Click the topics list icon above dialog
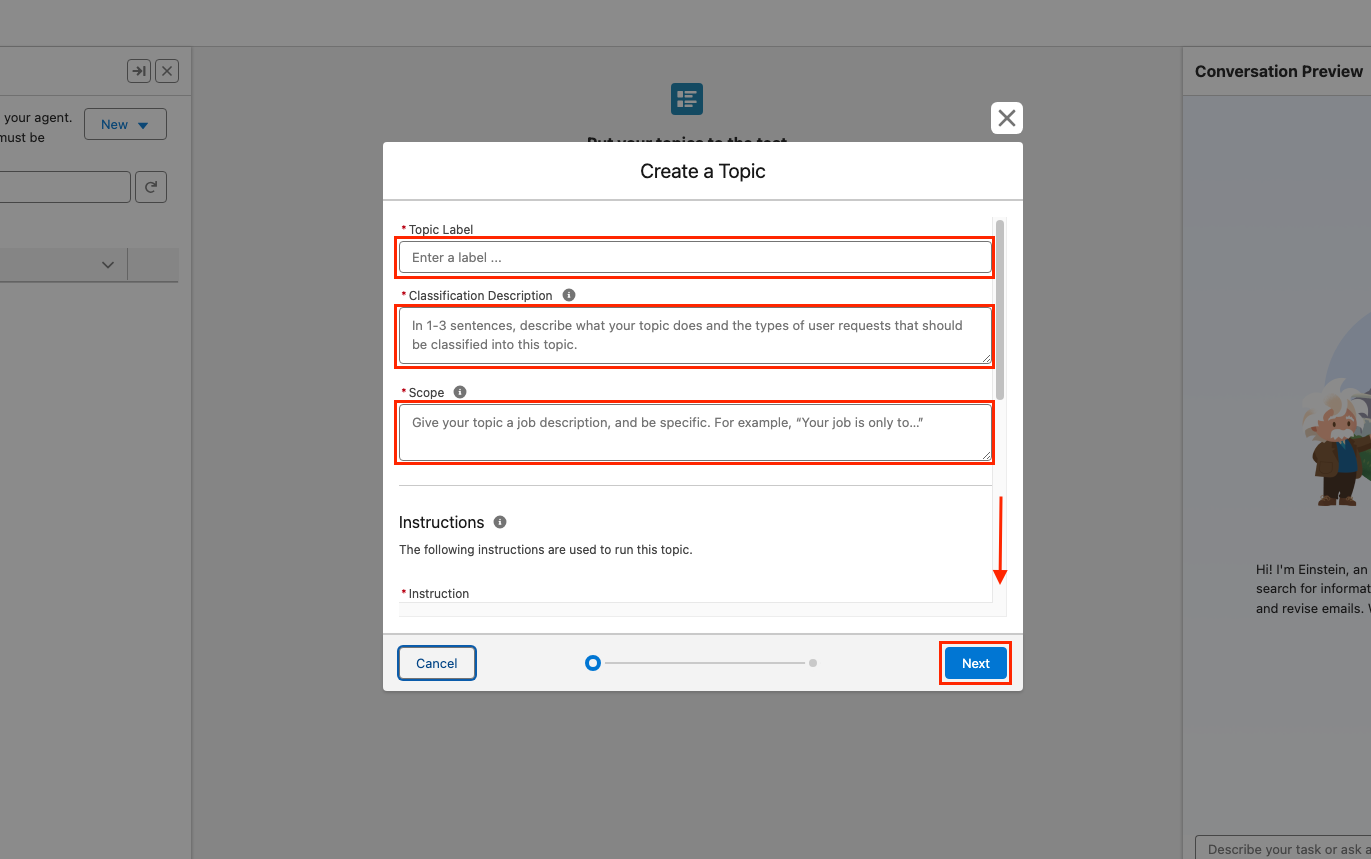 click(x=686, y=99)
